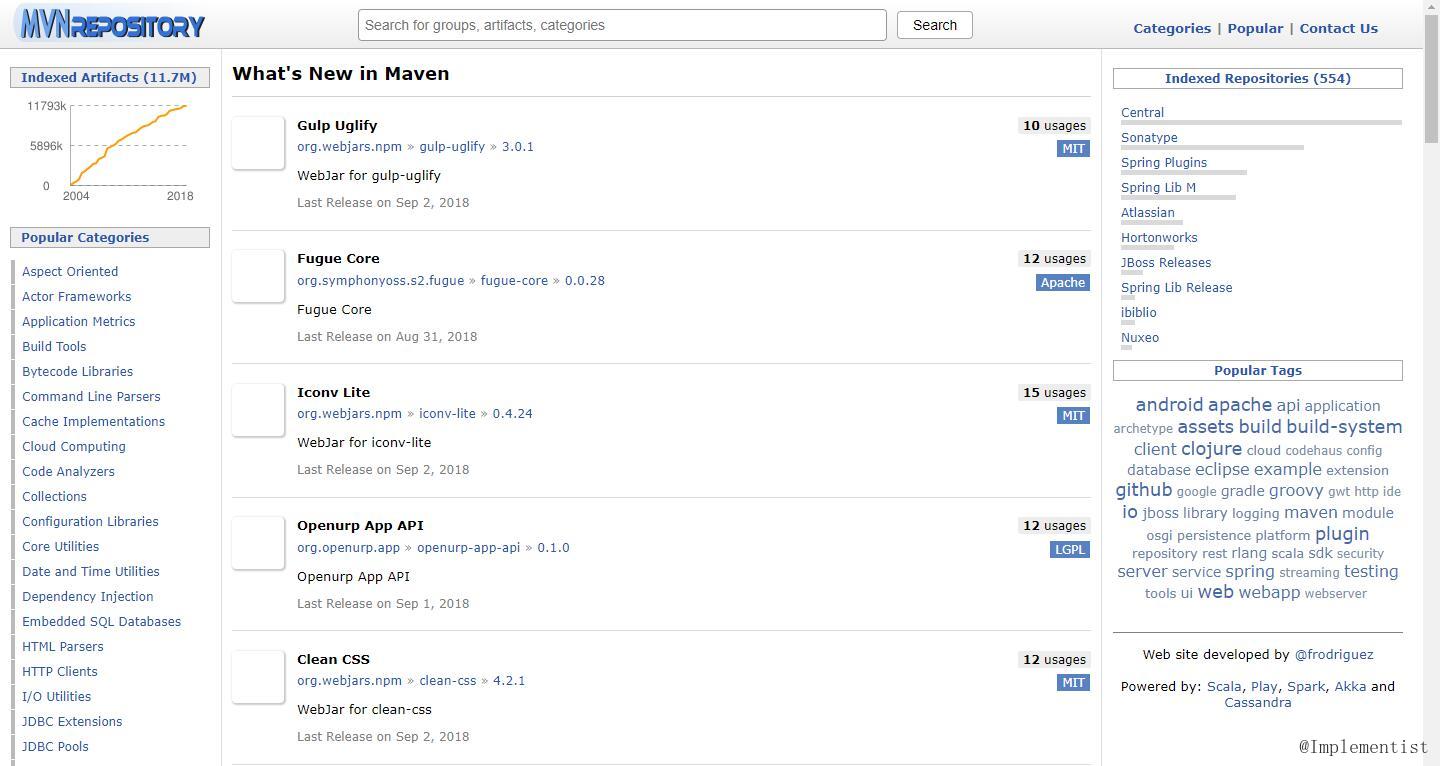The image size is (1440, 766).
Task: Open Atlassian repository
Action: point(1148,212)
